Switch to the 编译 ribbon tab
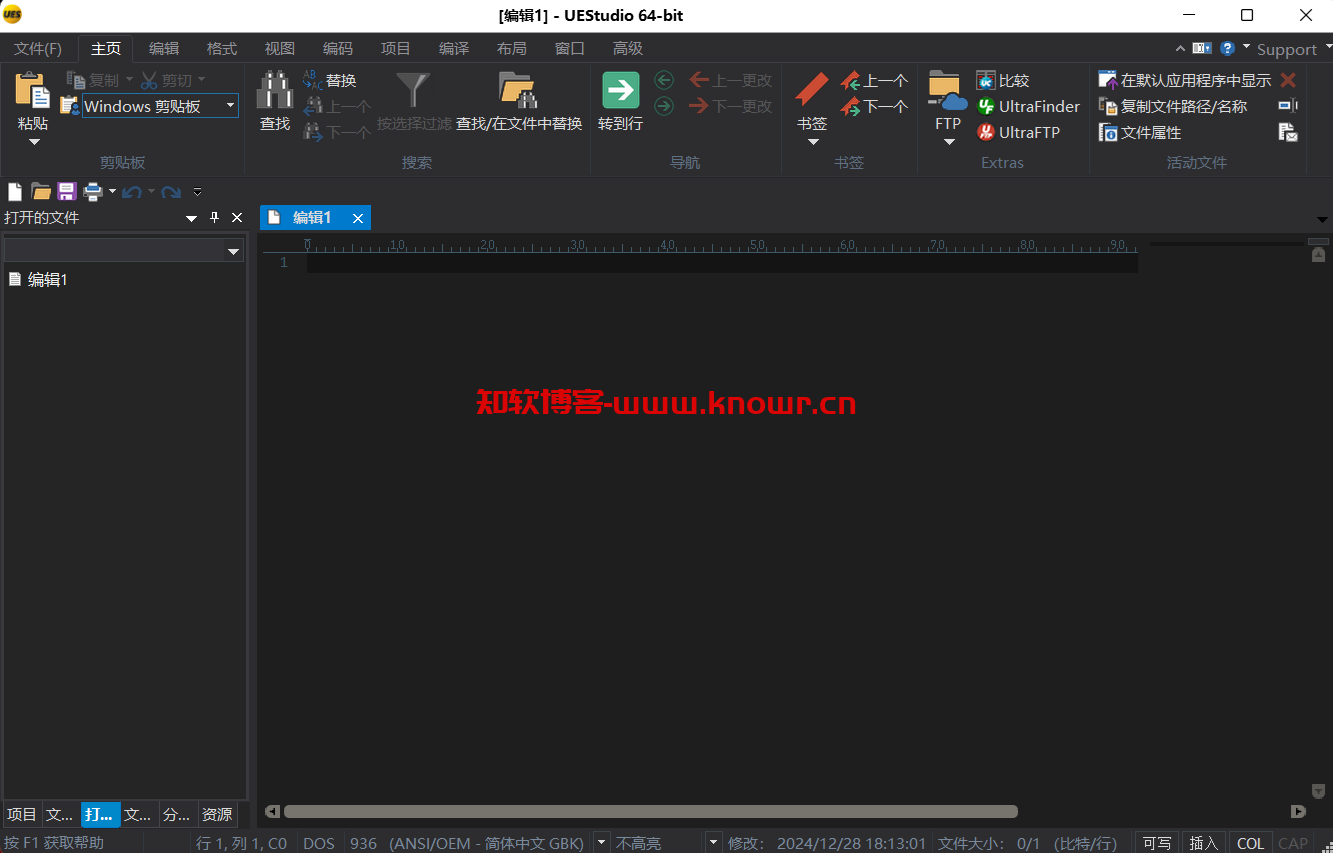1333x853 pixels. tap(454, 48)
